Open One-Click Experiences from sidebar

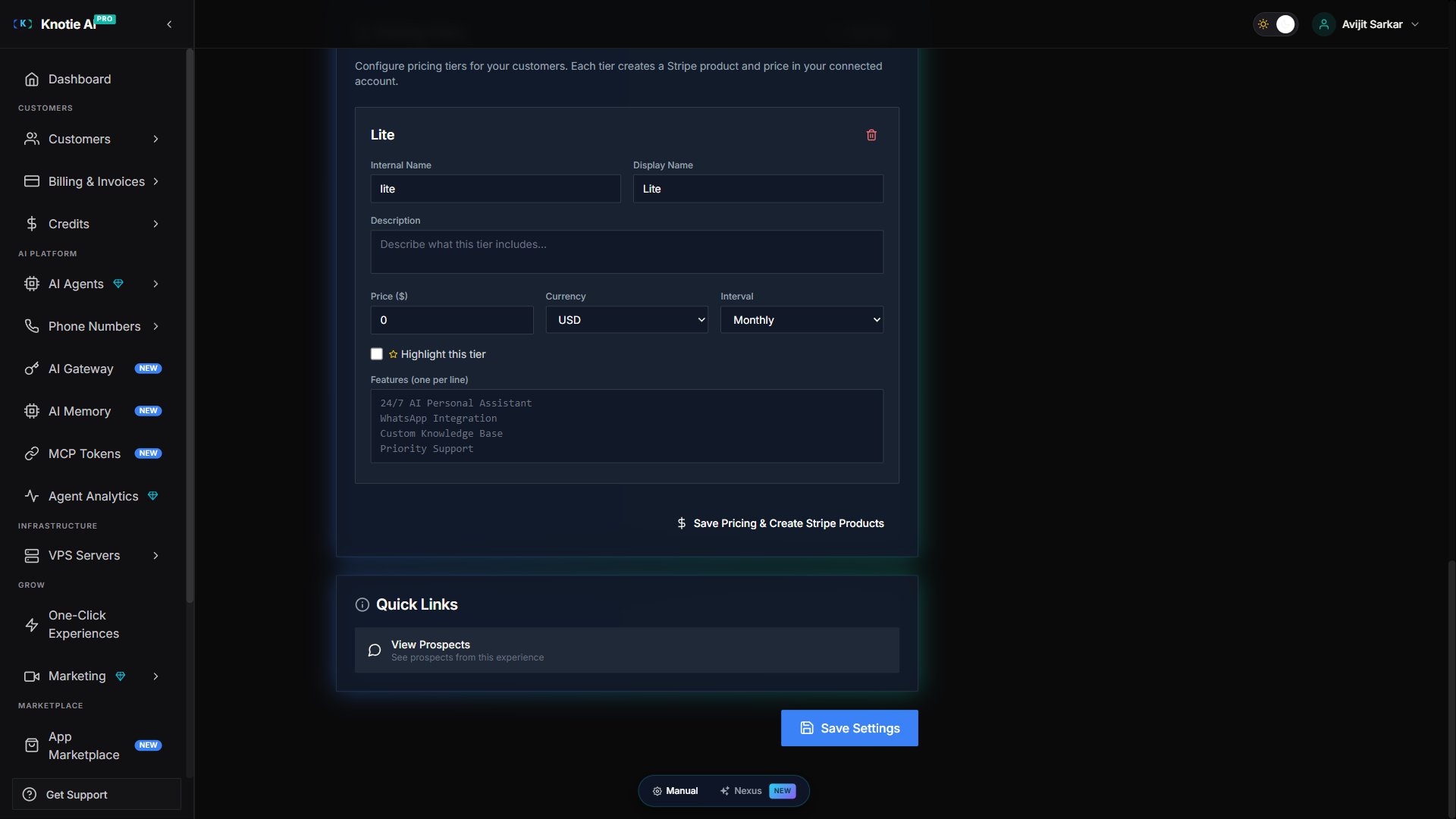pos(93,625)
